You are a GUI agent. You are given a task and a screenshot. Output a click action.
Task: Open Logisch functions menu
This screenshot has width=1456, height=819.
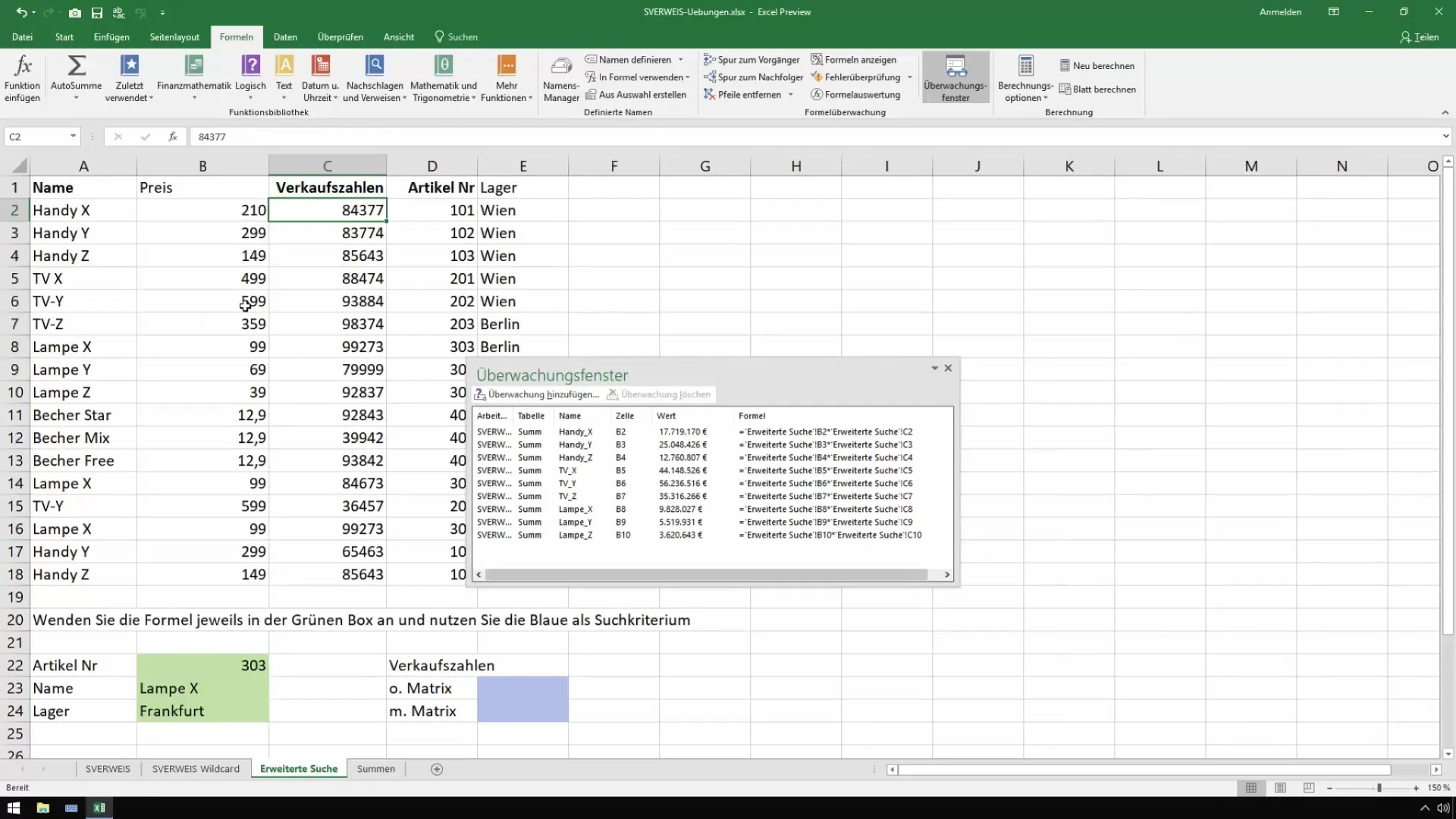250,78
